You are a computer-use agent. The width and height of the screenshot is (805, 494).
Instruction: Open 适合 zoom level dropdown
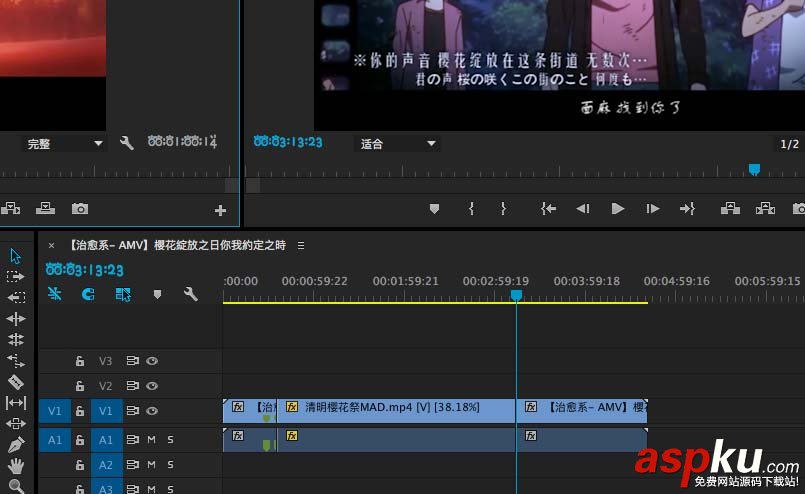[397, 144]
